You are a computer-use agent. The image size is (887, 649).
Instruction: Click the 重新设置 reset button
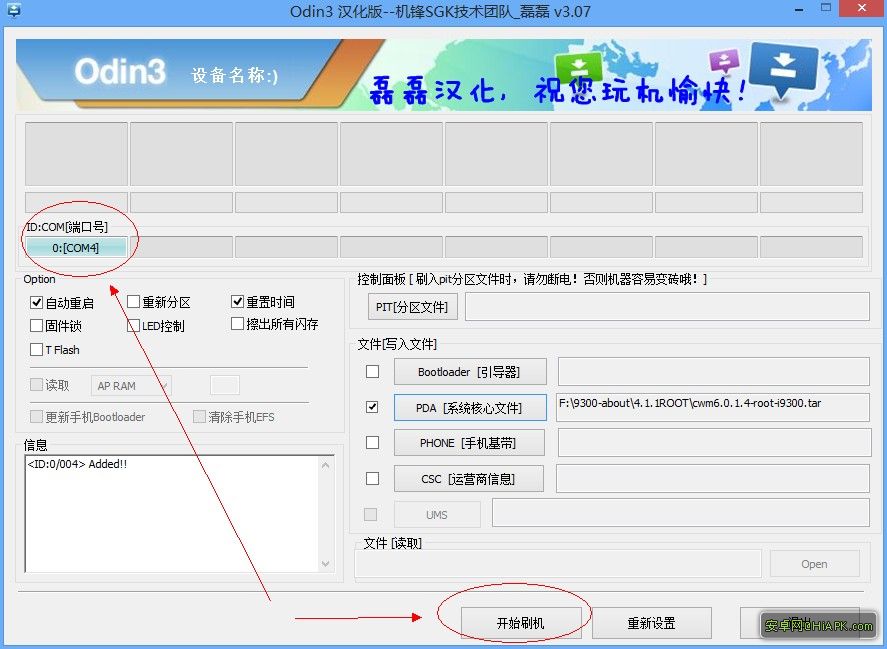click(652, 623)
